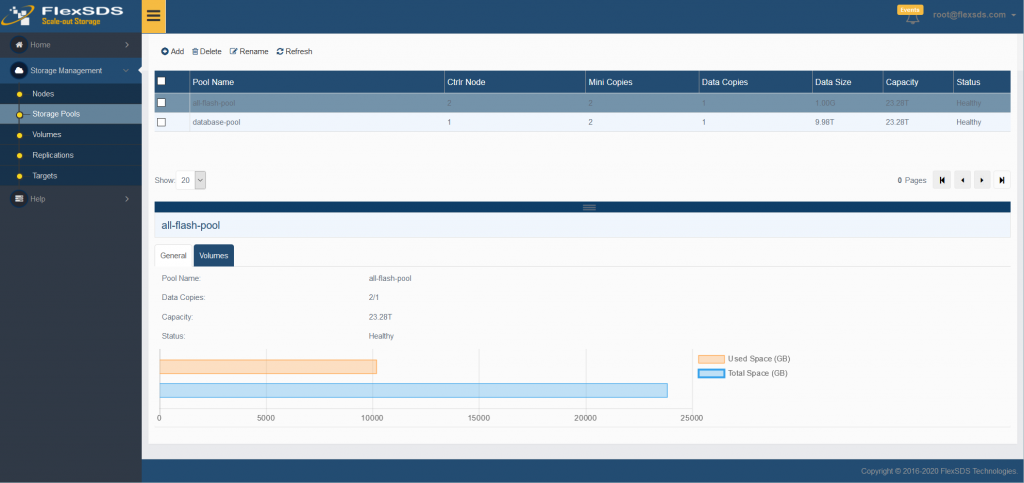Tick the all-flash-pool row checkbox
The height and width of the screenshot is (483, 1024).
click(161, 103)
